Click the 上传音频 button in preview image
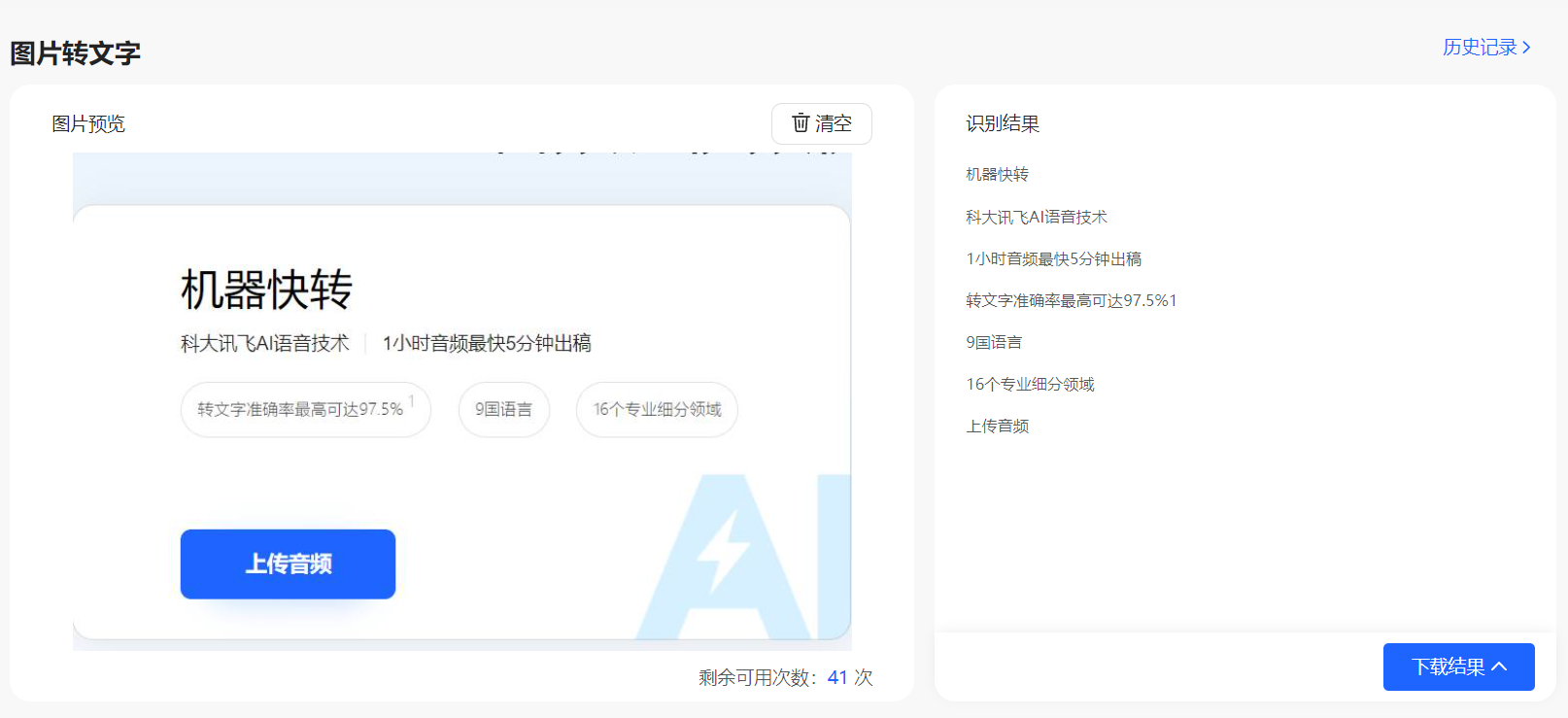1568x718 pixels. coord(288,564)
